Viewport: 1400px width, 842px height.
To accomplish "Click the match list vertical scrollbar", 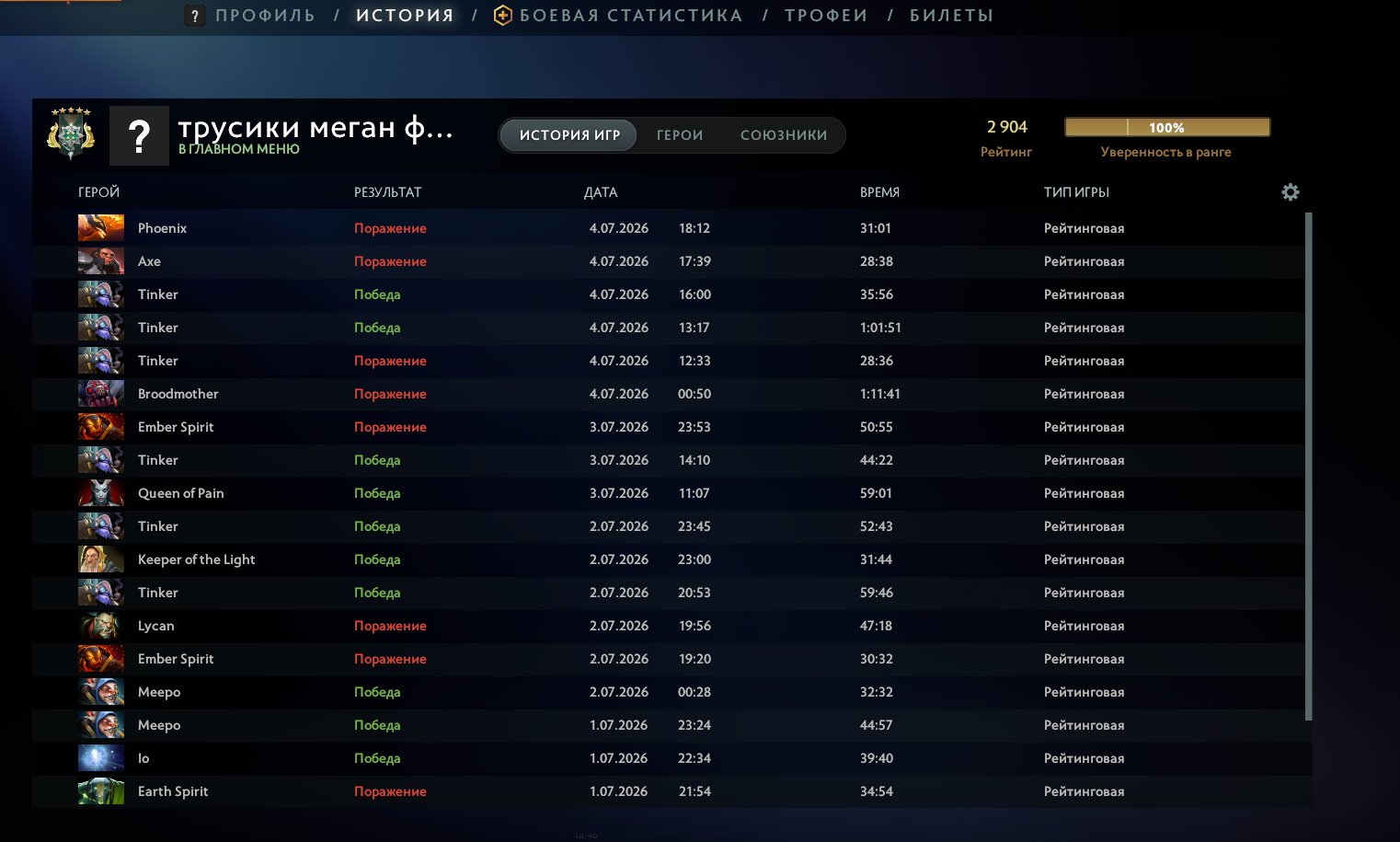I will [x=1309, y=467].
